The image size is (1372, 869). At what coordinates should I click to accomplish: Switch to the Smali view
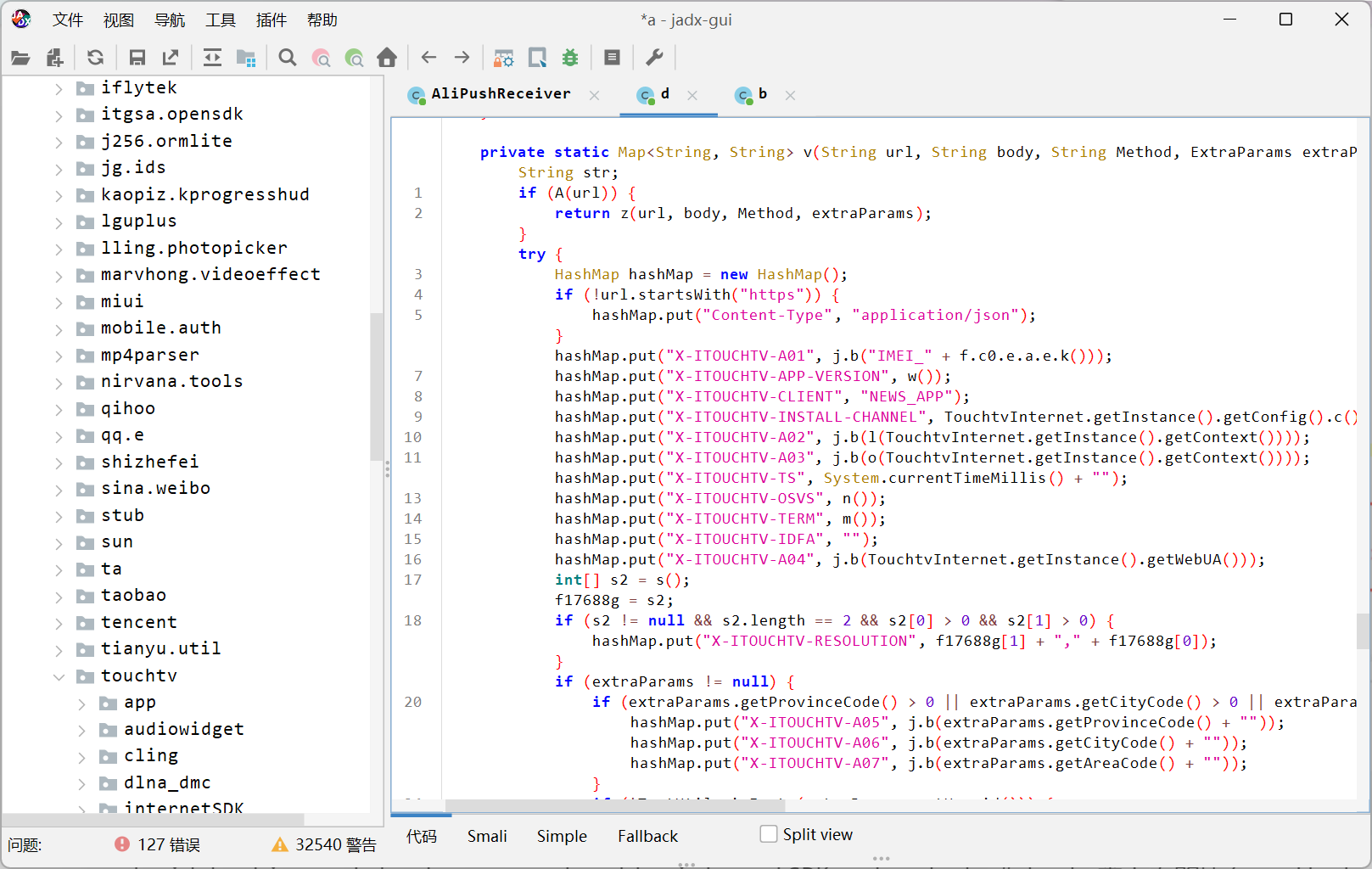tap(487, 836)
